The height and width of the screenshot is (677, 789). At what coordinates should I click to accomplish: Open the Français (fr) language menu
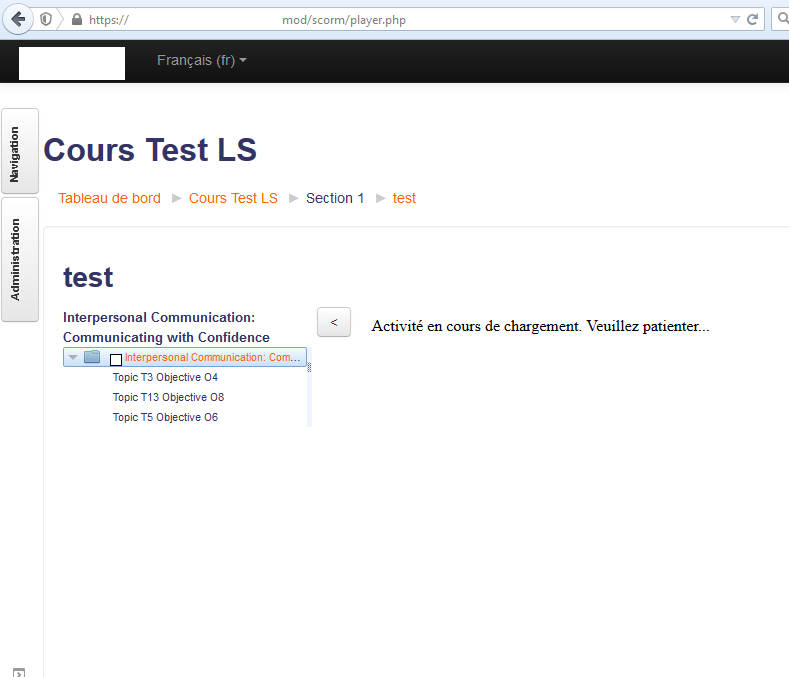click(201, 60)
